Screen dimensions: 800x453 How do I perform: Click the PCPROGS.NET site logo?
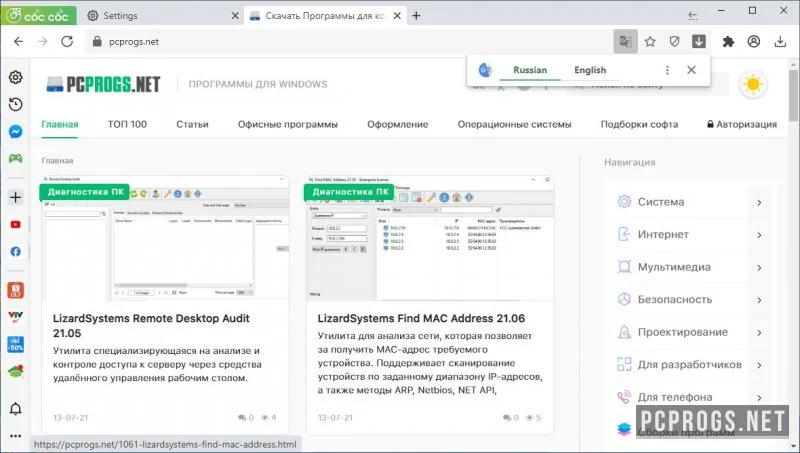click(103, 84)
